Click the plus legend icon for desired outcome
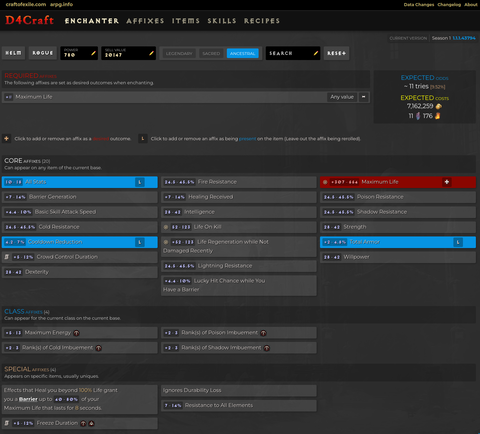The image size is (480, 434). coord(6,139)
